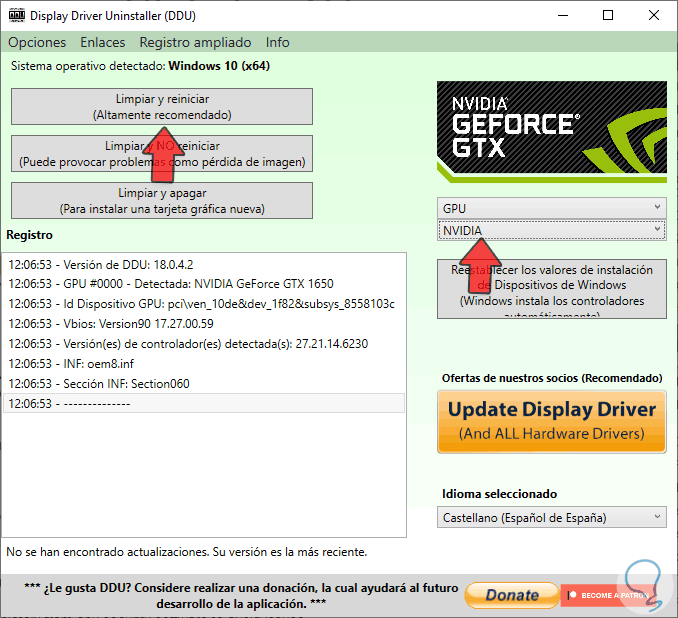This screenshot has height=618, width=678.
Task: Open the Enlaces menu
Action: pyautogui.click(x=102, y=42)
